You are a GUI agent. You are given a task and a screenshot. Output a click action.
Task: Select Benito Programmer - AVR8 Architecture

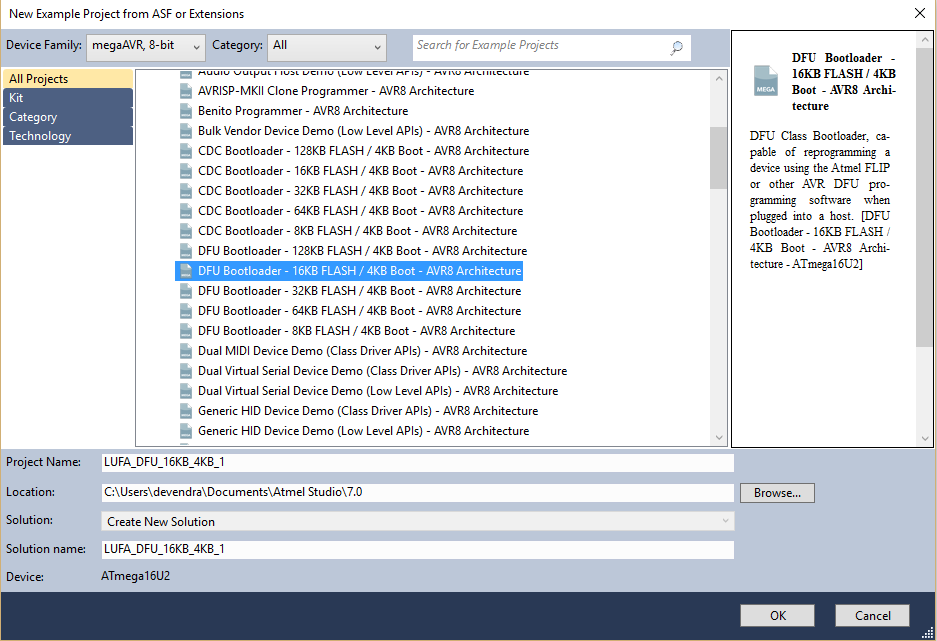(x=303, y=111)
